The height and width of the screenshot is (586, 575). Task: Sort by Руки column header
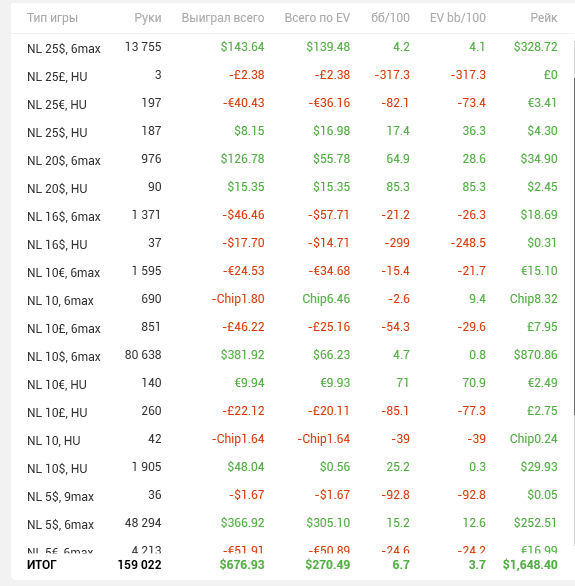point(148,18)
